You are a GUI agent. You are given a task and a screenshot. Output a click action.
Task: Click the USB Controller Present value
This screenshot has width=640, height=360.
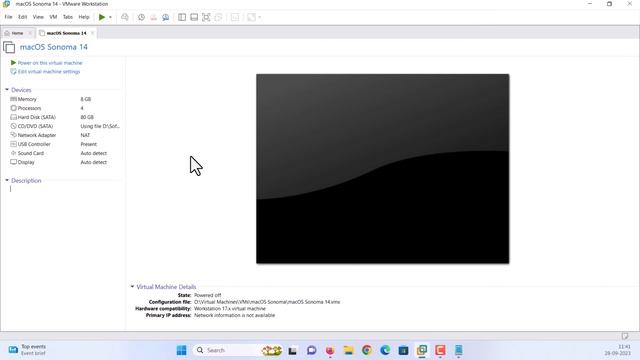89,144
